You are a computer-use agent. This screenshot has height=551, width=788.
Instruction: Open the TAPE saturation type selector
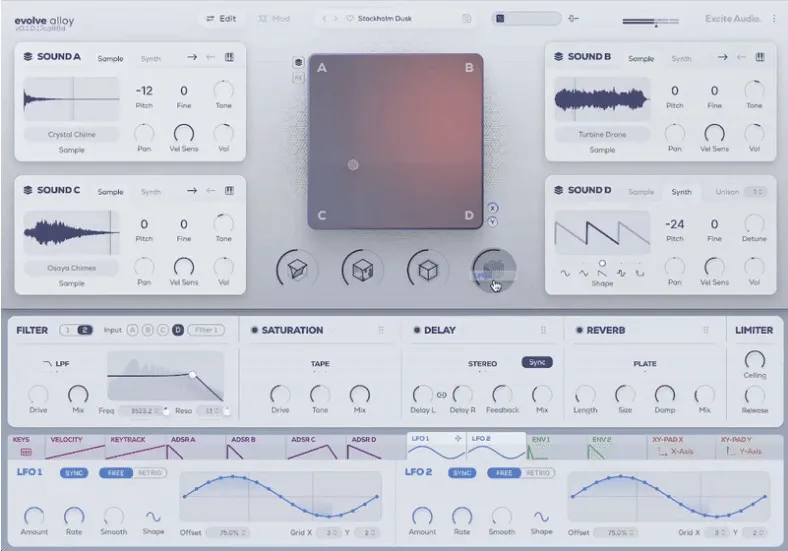click(320, 363)
